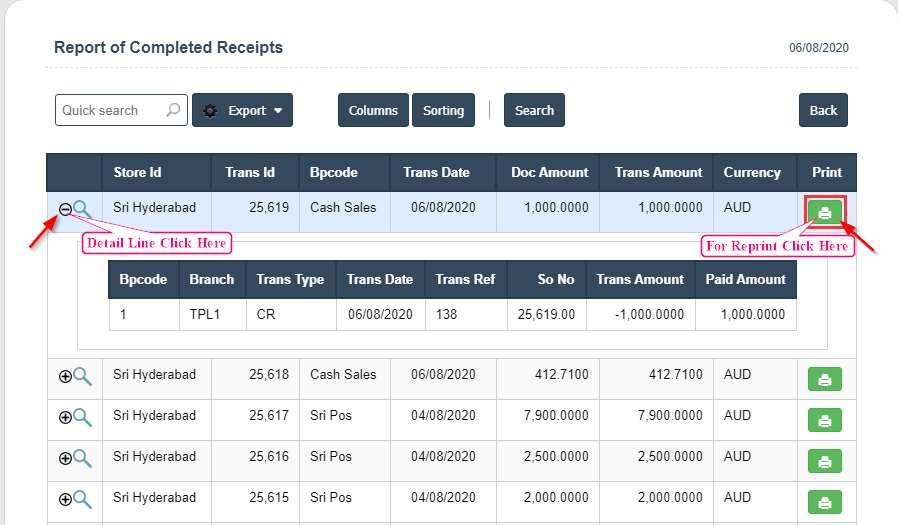Go back using the Back button

click(x=823, y=111)
